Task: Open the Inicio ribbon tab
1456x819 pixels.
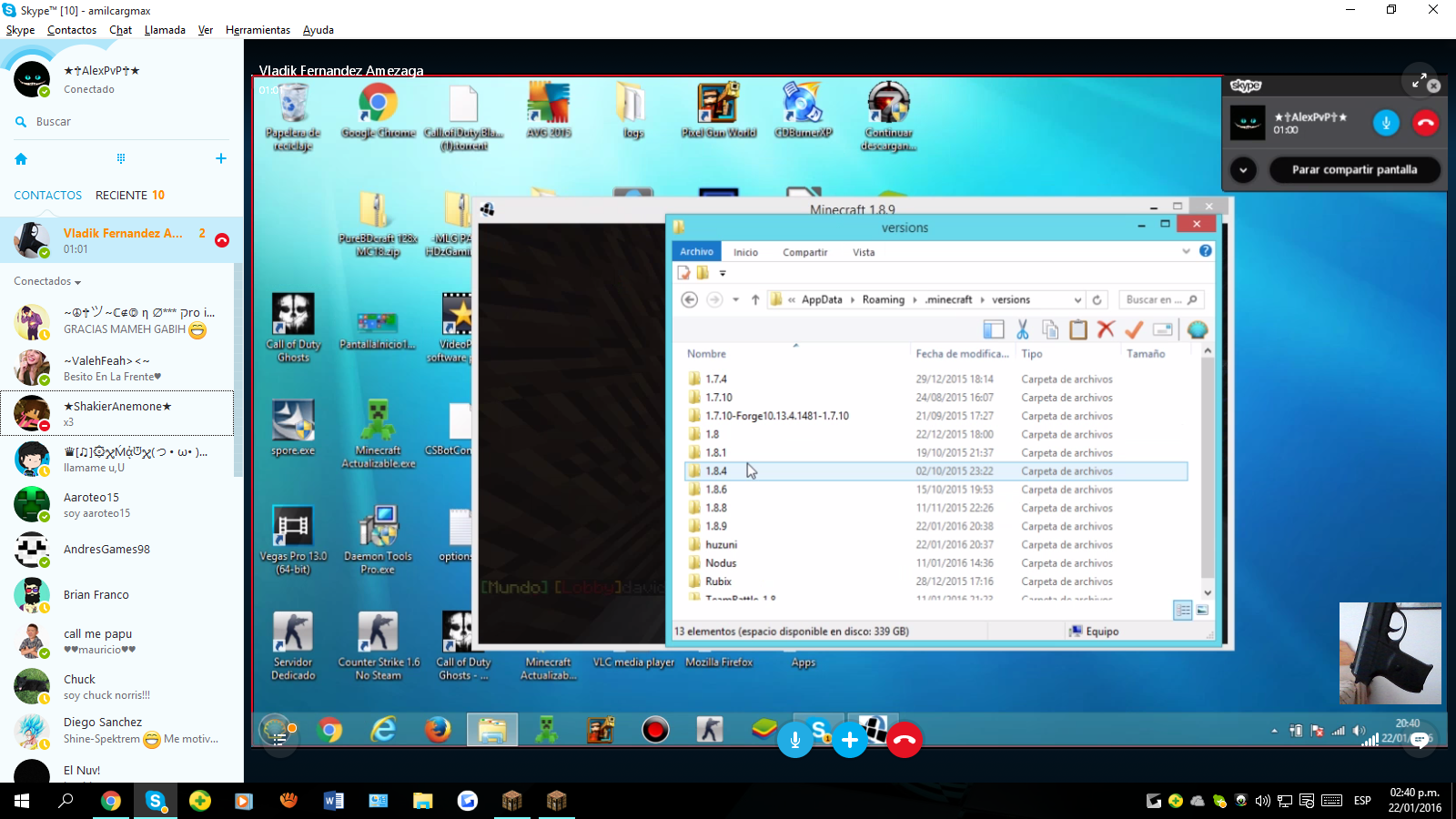Action: tap(745, 252)
